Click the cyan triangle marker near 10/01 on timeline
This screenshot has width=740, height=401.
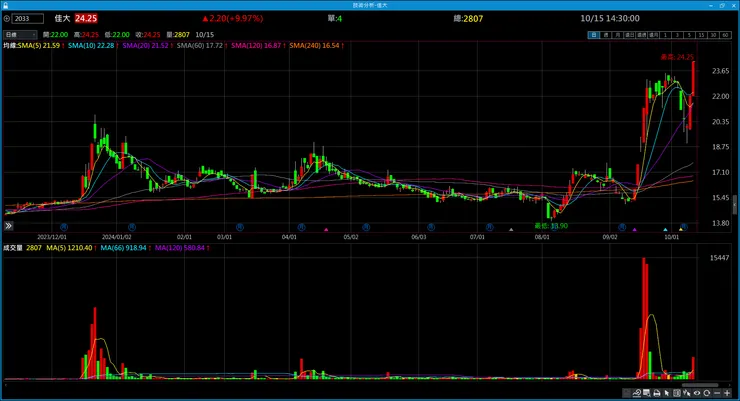coord(665,230)
